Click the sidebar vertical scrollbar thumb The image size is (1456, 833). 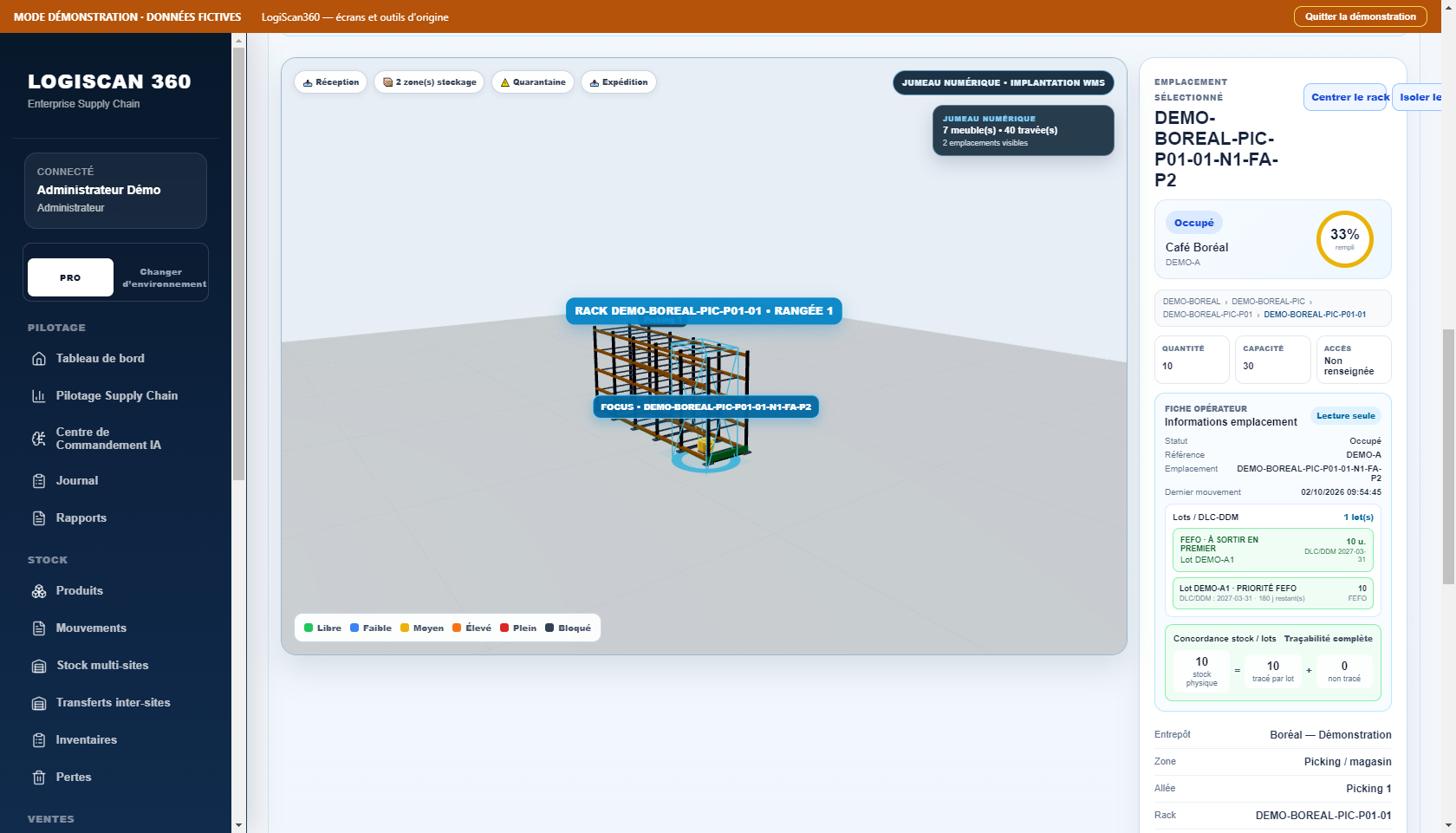(x=238, y=264)
